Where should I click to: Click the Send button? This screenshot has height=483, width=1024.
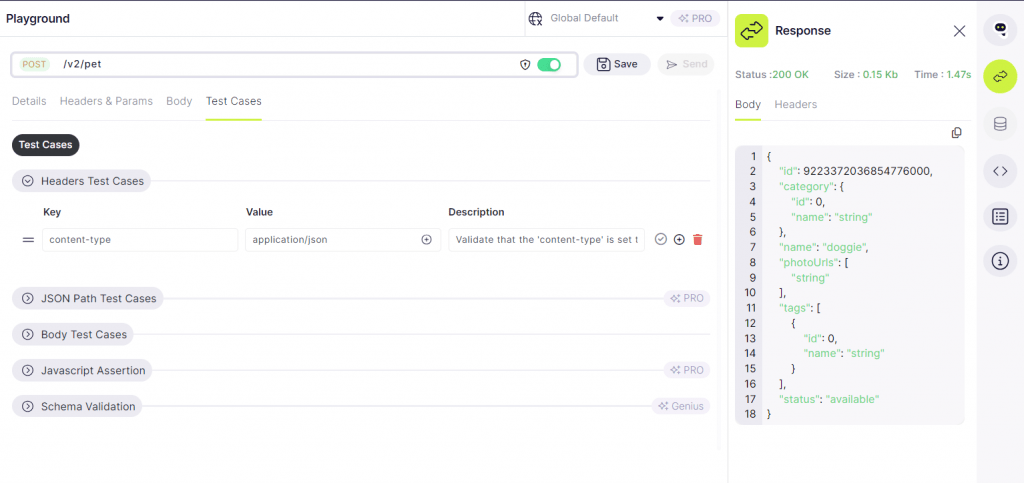(685, 64)
